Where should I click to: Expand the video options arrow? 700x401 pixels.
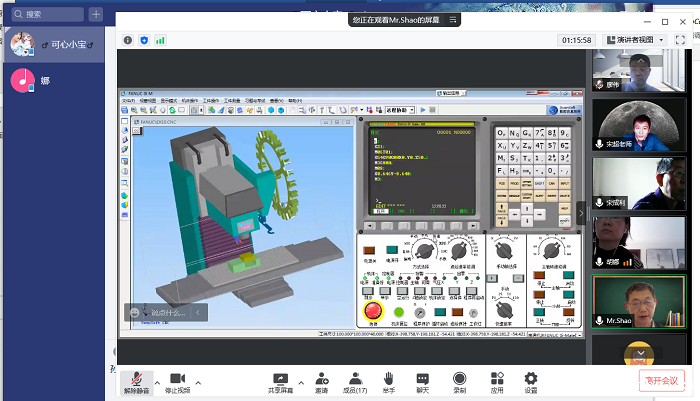click(198, 383)
